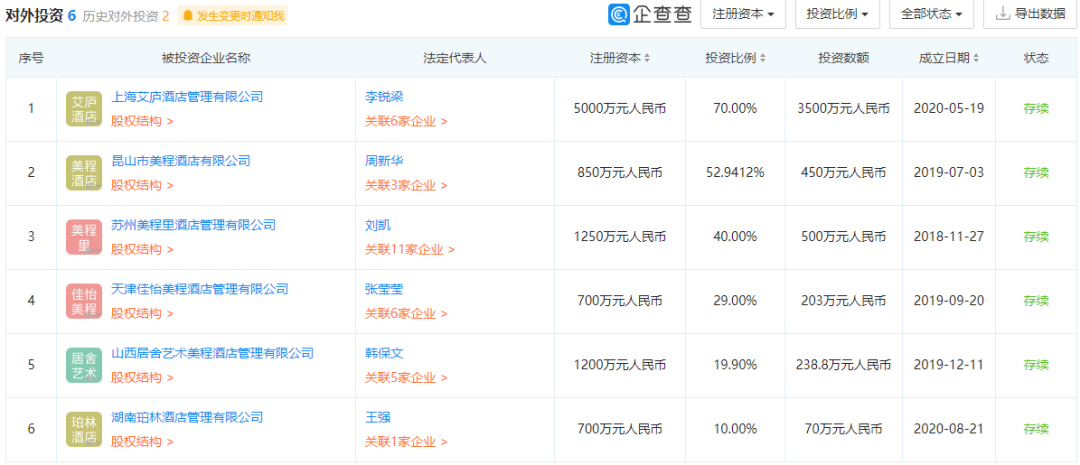The width and height of the screenshot is (1080, 465).
Task: Click the 状态 column header
Action: 1036,59
